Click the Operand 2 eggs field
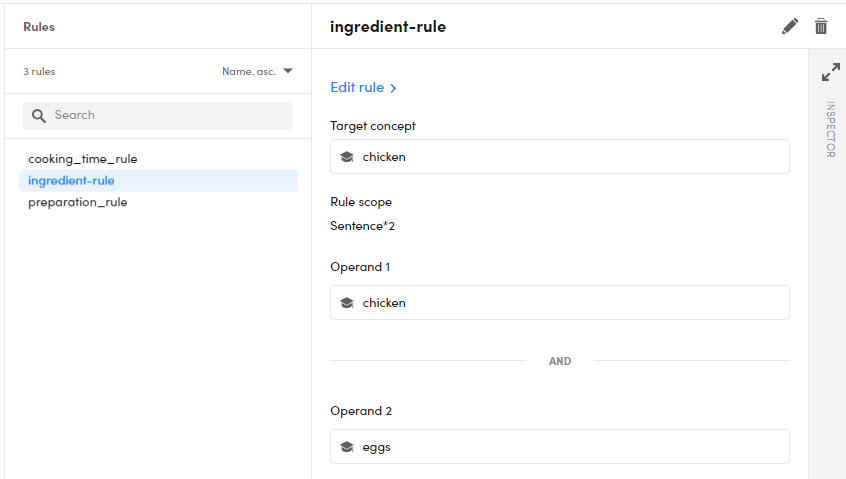Screen dimensions: 846x479 pyautogui.click(x=559, y=447)
